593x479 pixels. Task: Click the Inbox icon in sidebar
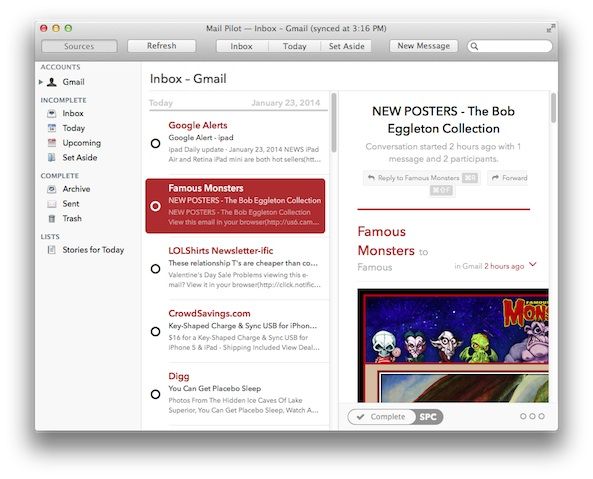[52, 113]
